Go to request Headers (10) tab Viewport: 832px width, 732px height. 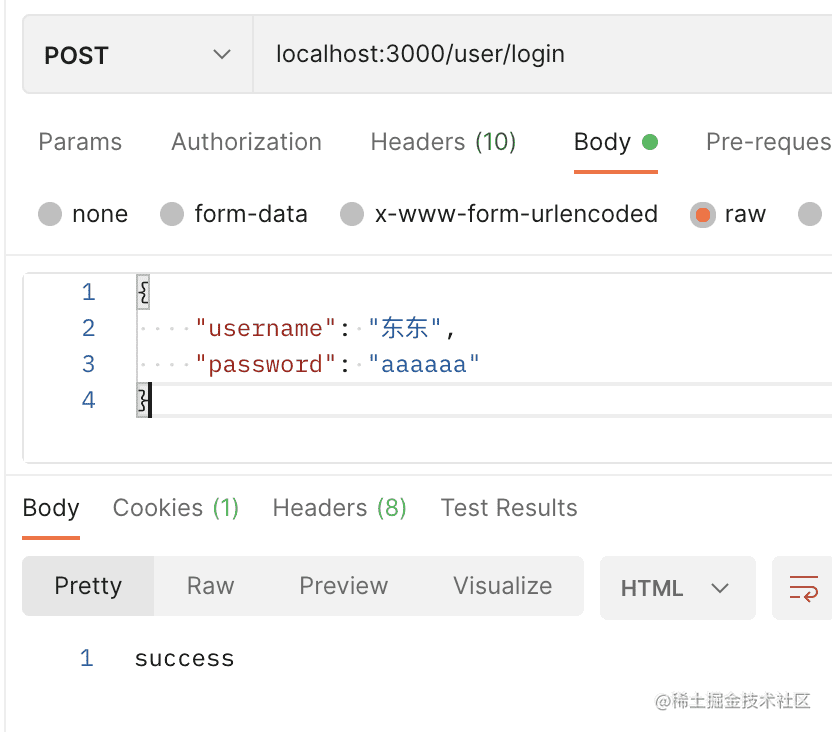(443, 142)
